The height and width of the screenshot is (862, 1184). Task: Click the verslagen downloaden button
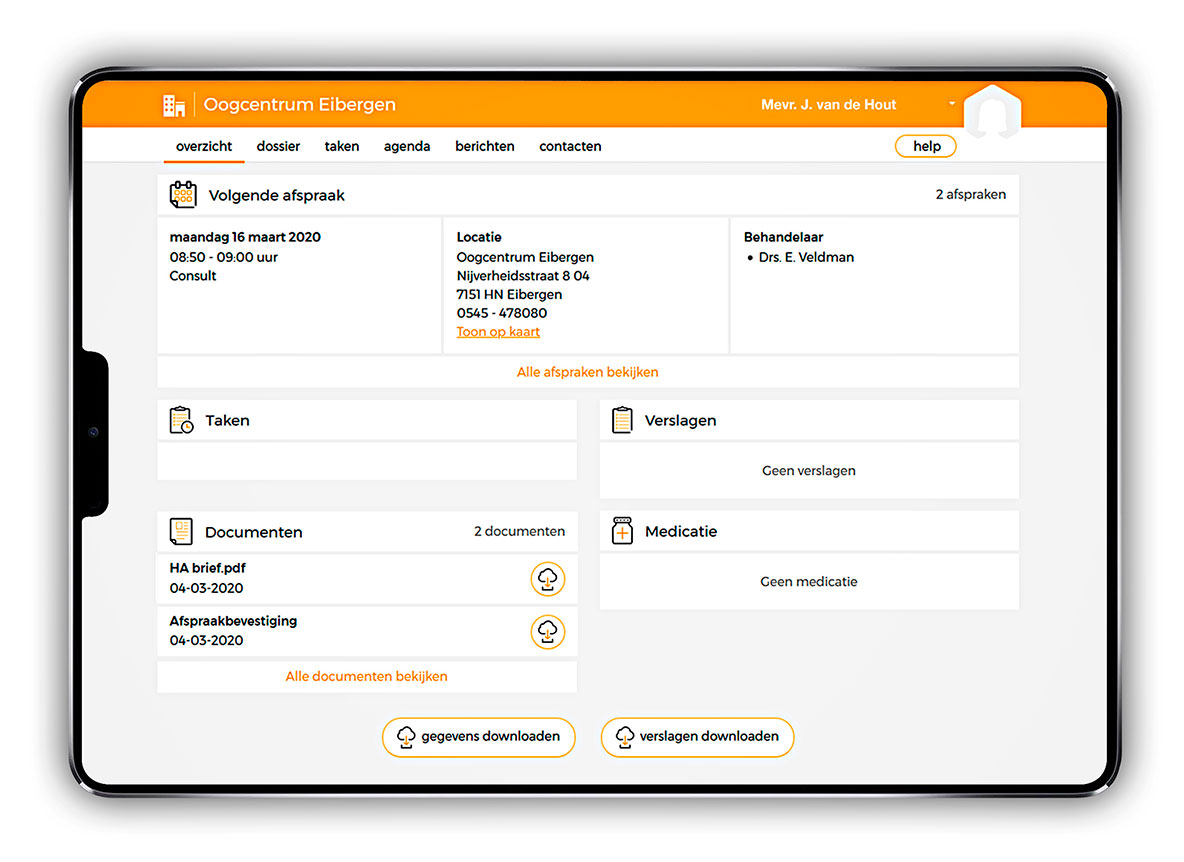[x=697, y=737]
